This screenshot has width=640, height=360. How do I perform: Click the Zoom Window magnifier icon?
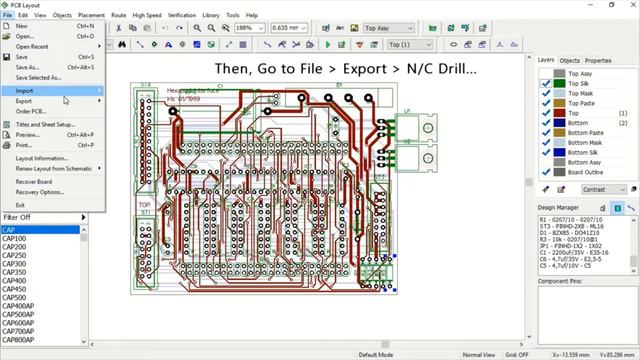225,28
